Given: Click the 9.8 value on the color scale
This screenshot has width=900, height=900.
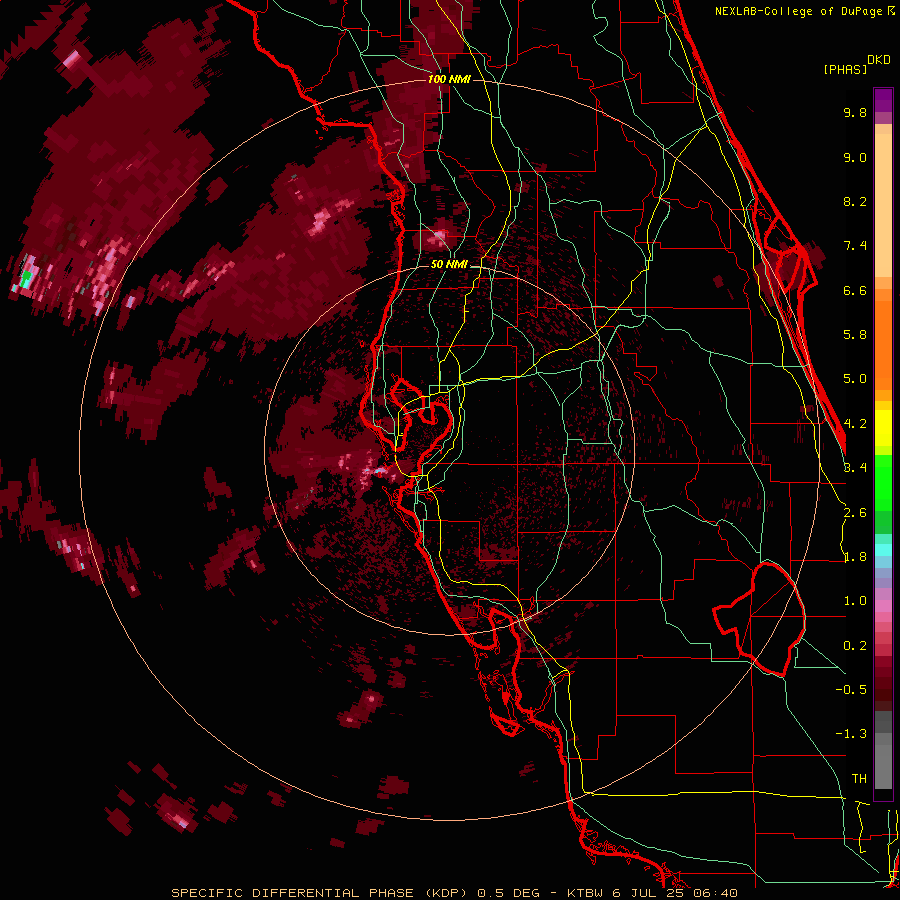Looking at the screenshot, I should click(x=855, y=112).
